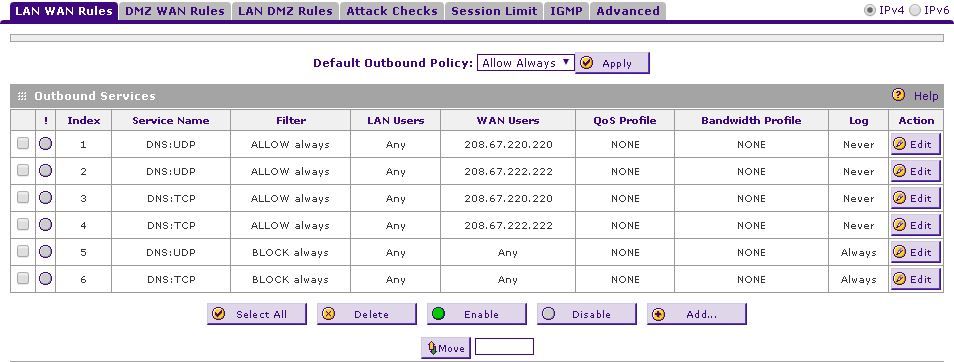Open the Attack Checks tab

click(392, 11)
